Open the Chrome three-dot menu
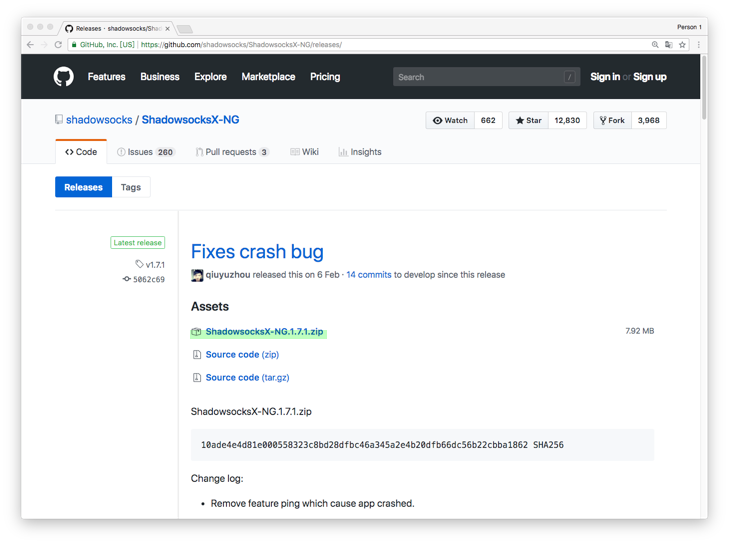729x544 pixels. click(x=698, y=45)
